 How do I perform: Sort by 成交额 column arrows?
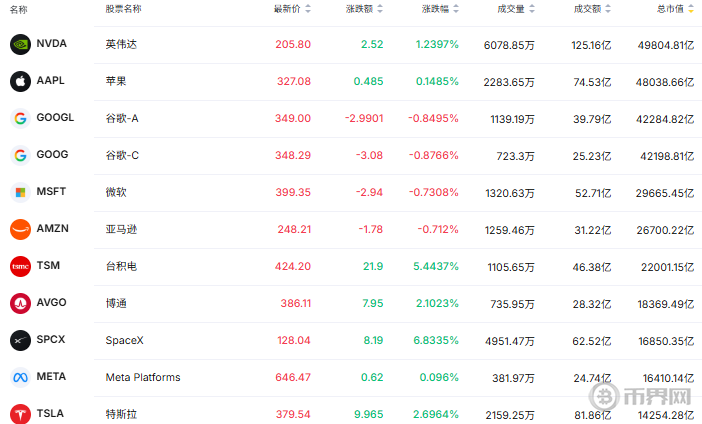(x=608, y=9)
